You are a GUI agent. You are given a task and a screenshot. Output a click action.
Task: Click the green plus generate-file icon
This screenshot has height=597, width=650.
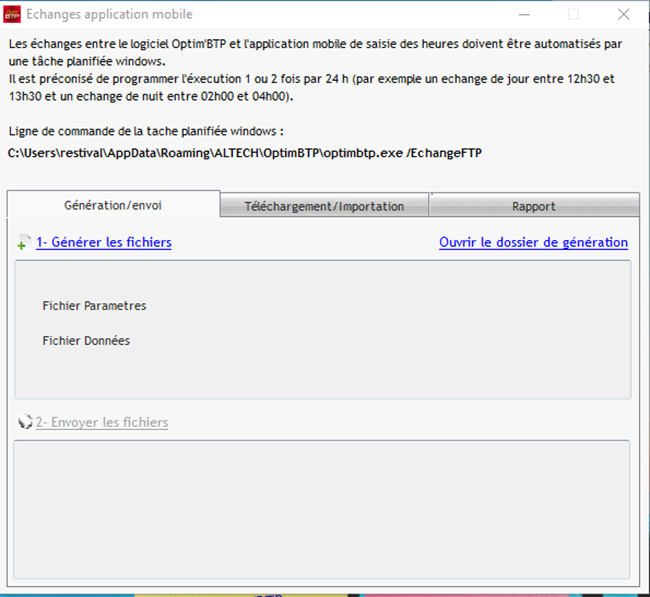23,243
